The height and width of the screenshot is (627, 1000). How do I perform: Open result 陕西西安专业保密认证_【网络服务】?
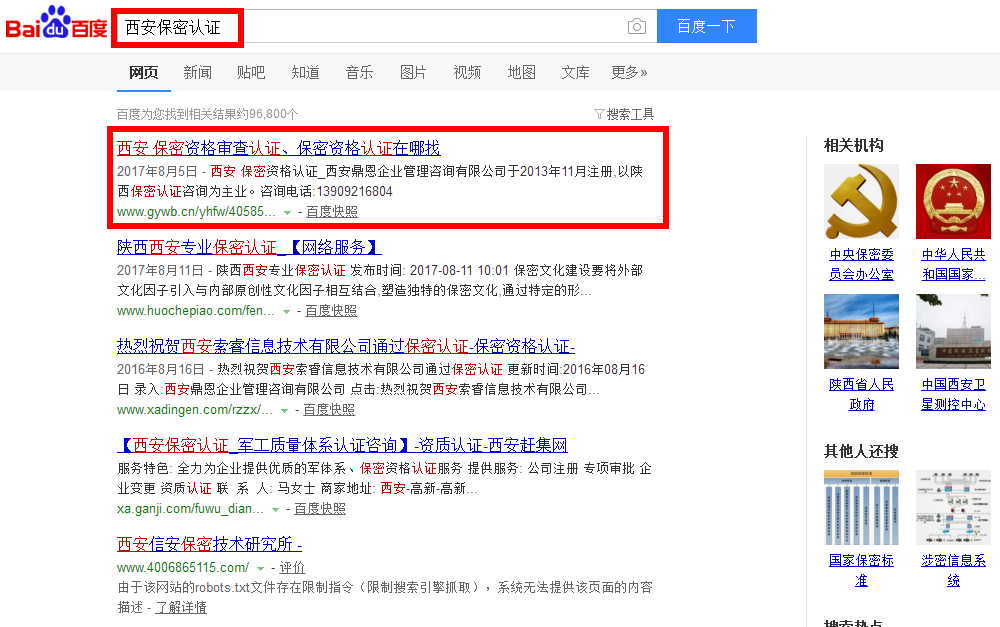pyautogui.click(x=249, y=247)
